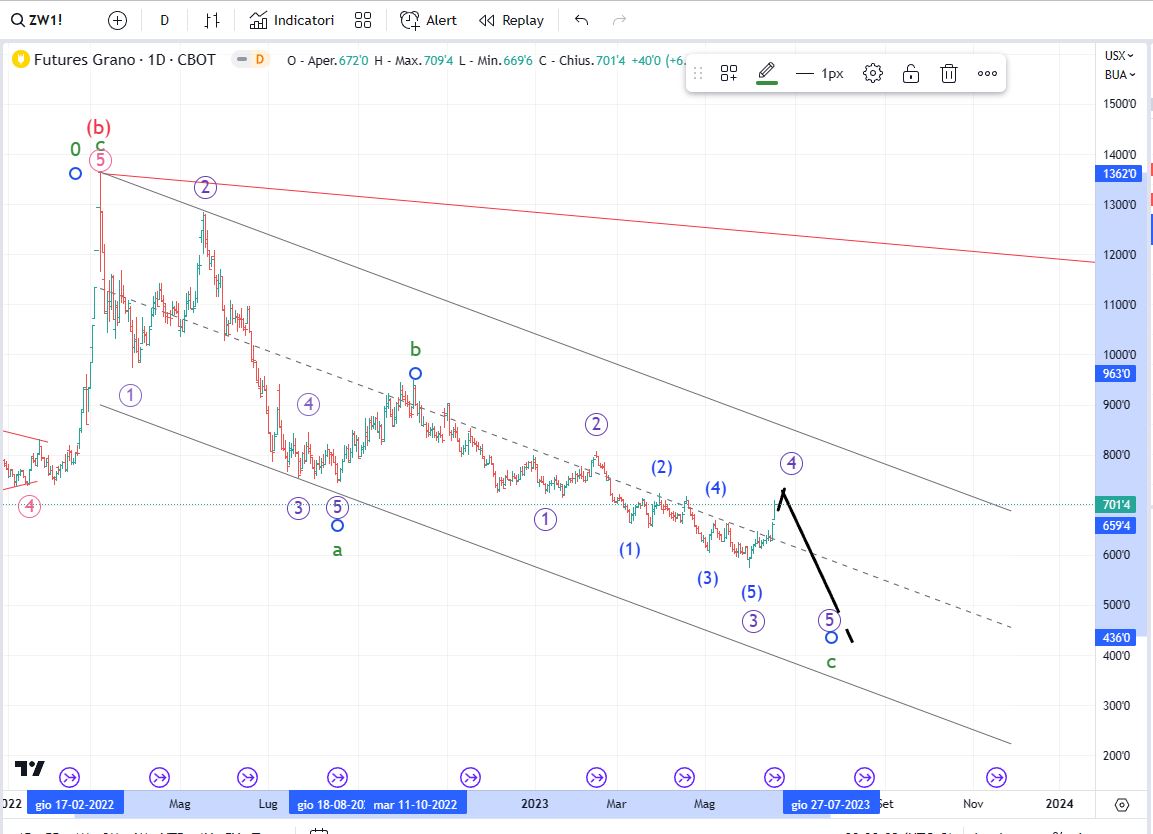Open event marker above gio 27-07-2023 label

864,777
